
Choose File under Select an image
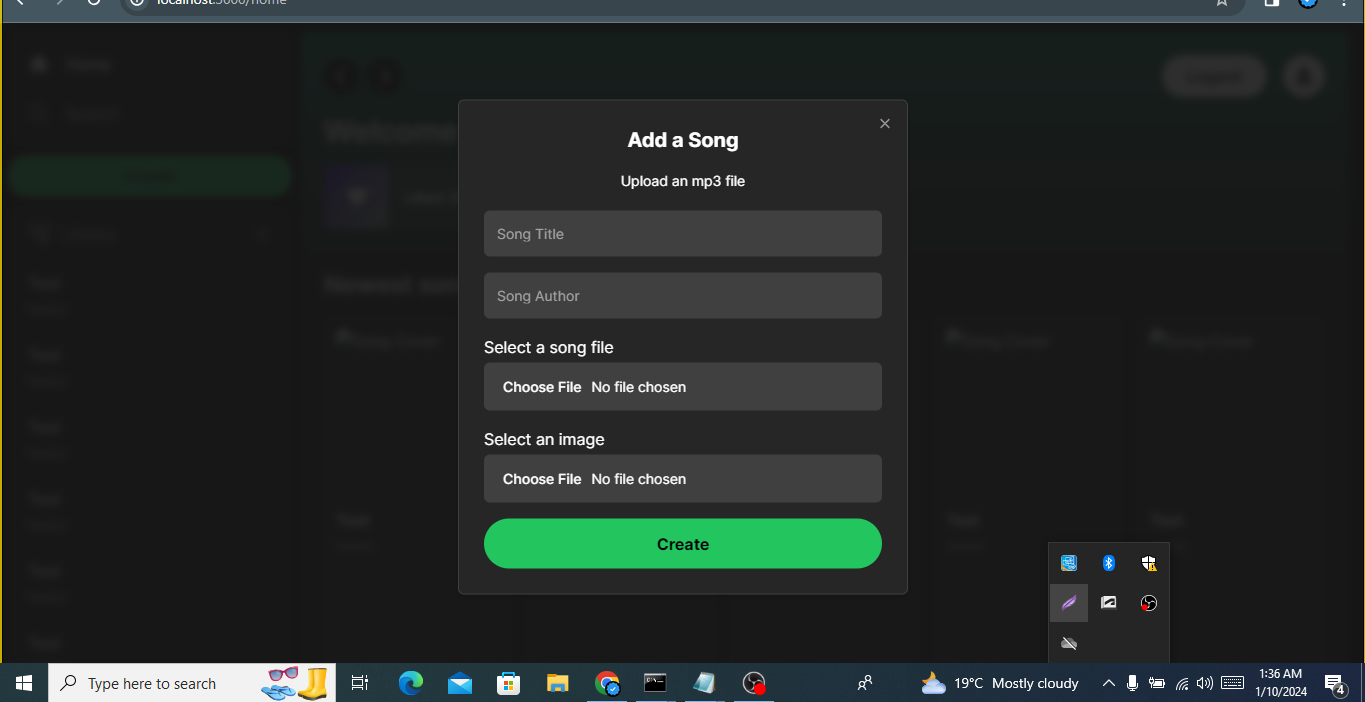click(541, 479)
